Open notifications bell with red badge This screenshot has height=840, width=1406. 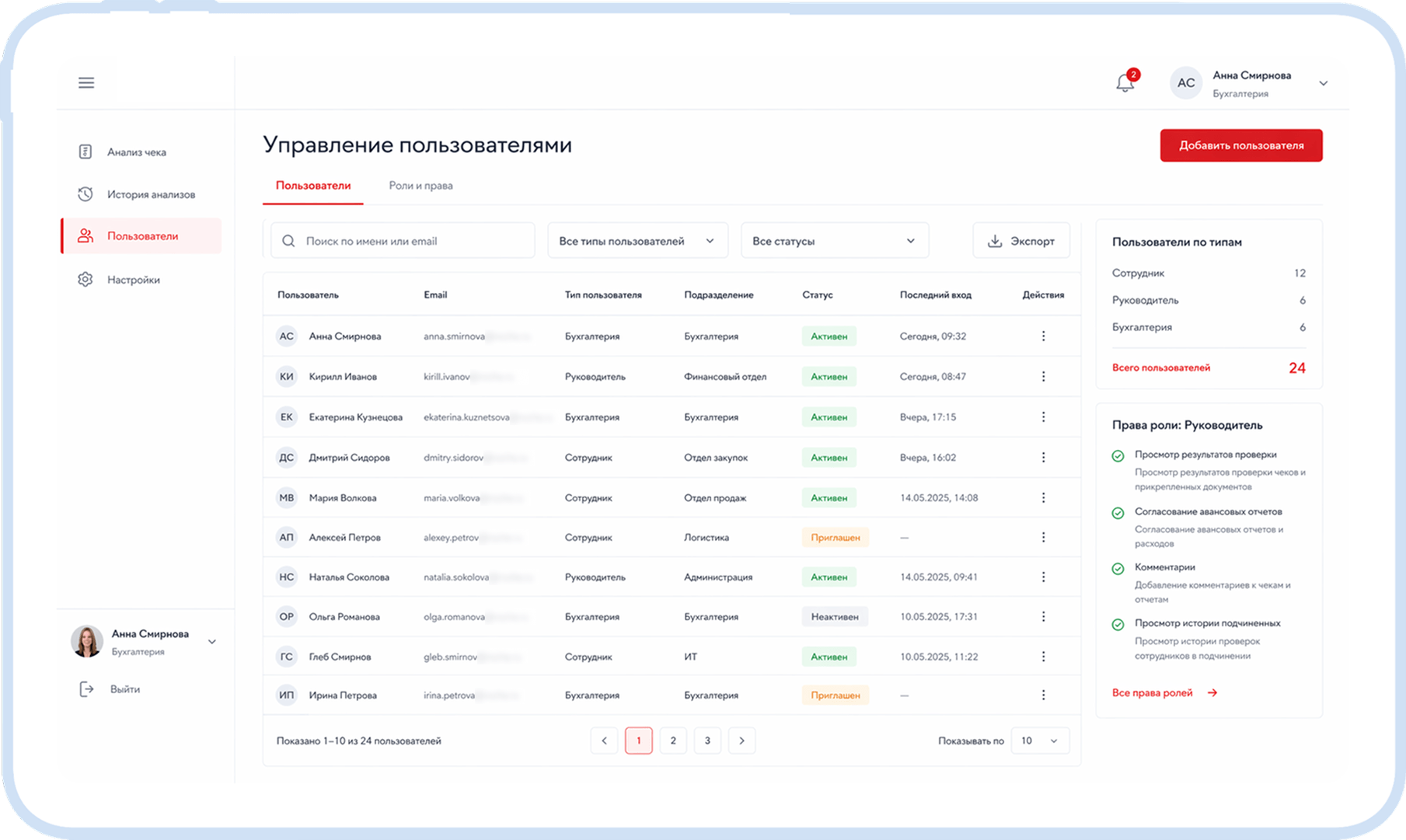[x=1126, y=82]
